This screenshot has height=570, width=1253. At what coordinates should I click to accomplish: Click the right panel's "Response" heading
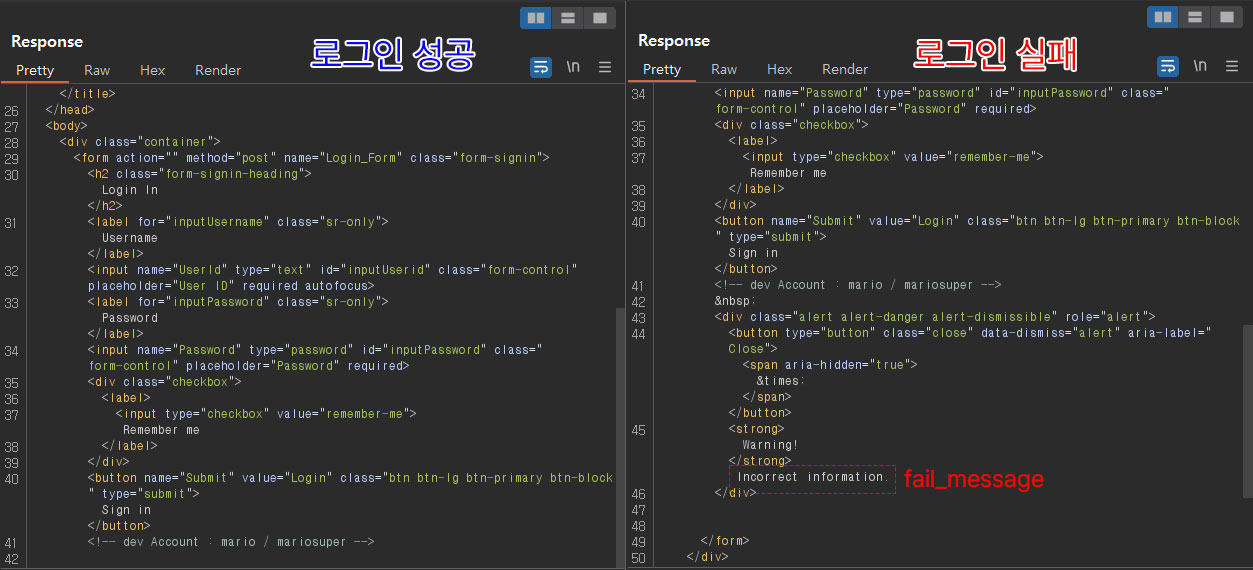[x=674, y=41]
